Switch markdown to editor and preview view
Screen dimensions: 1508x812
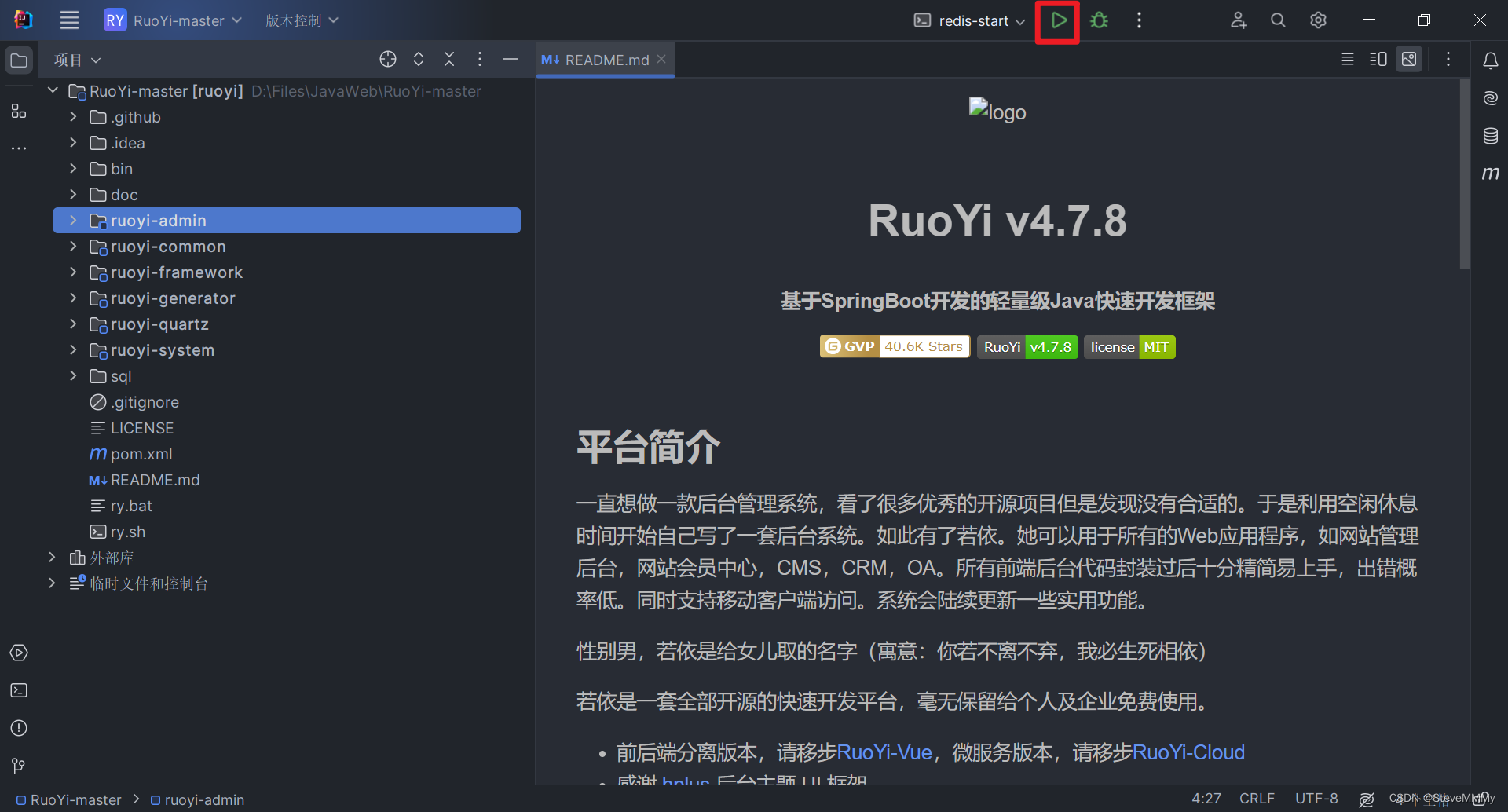[1378, 60]
